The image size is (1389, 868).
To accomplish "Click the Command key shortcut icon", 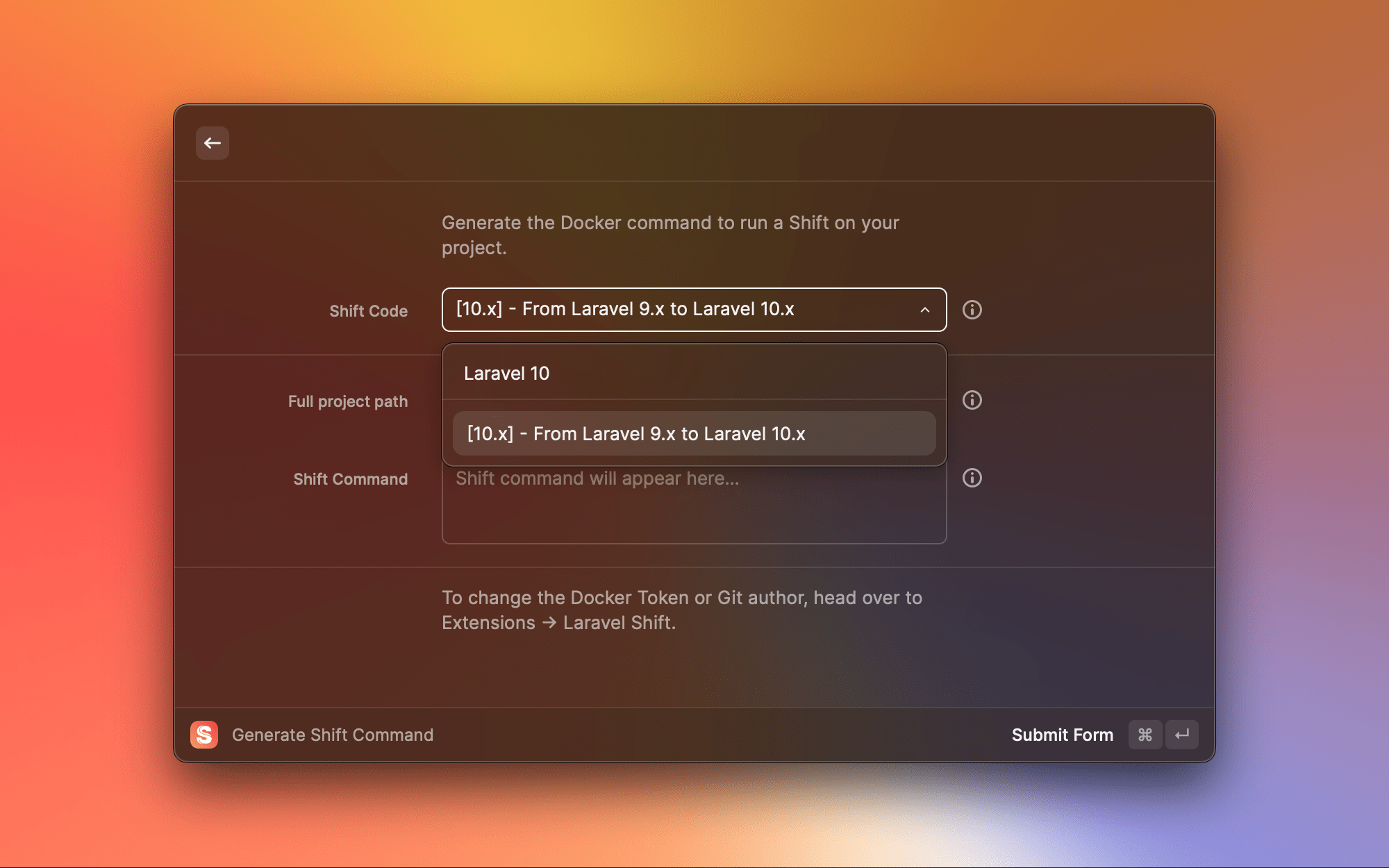I will [x=1145, y=735].
